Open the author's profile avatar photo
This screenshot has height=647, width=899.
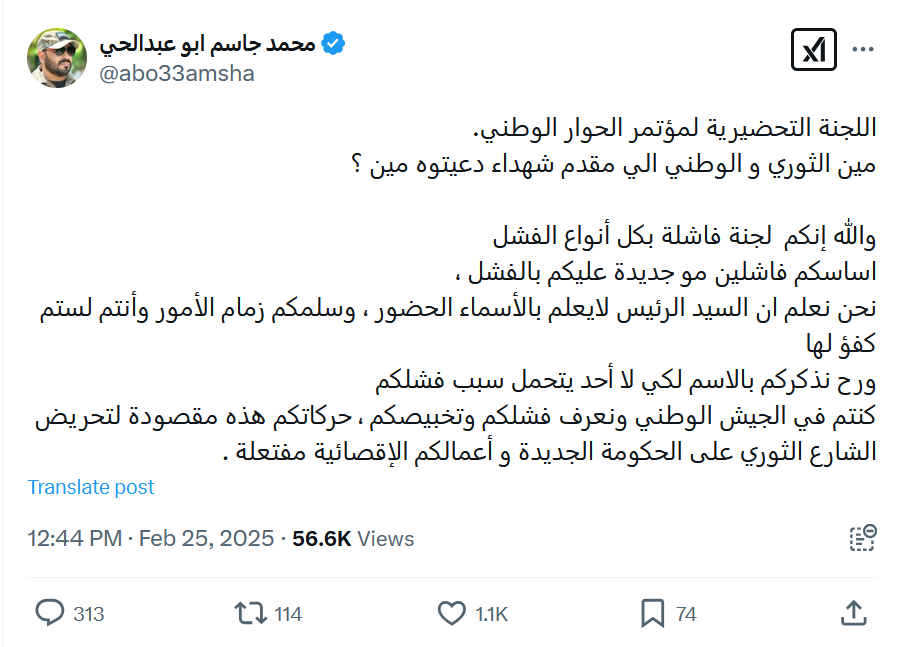coord(57,58)
